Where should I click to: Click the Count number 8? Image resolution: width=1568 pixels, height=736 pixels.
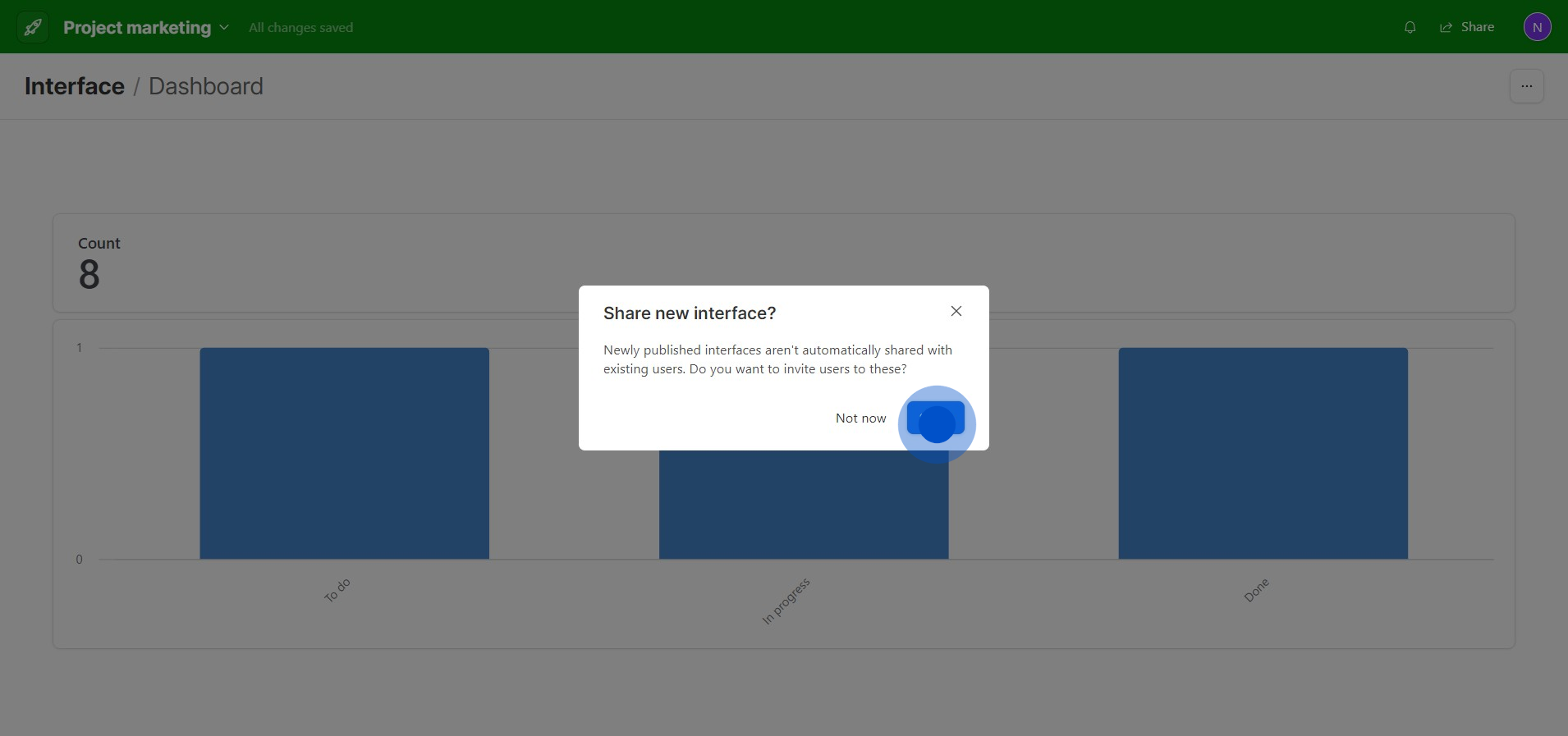pyautogui.click(x=89, y=275)
